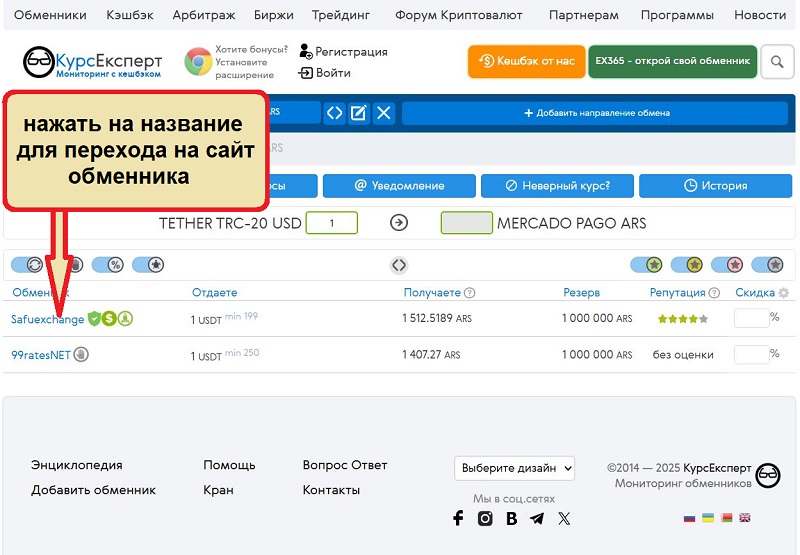Open Форум Криптовалют menu item

click(459, 15)
